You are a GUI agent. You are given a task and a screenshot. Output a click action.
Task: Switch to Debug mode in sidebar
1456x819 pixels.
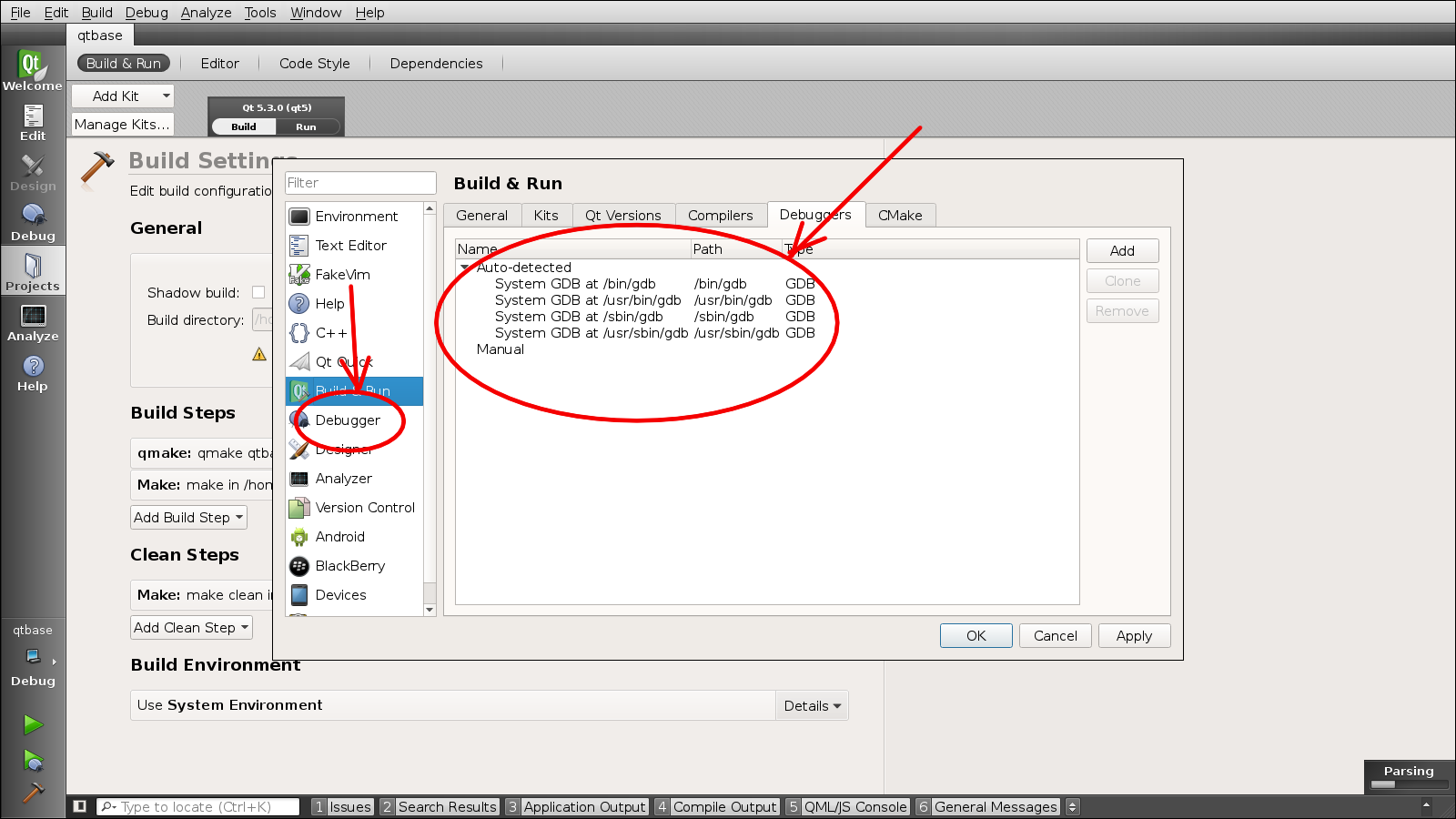pos(33,221)
